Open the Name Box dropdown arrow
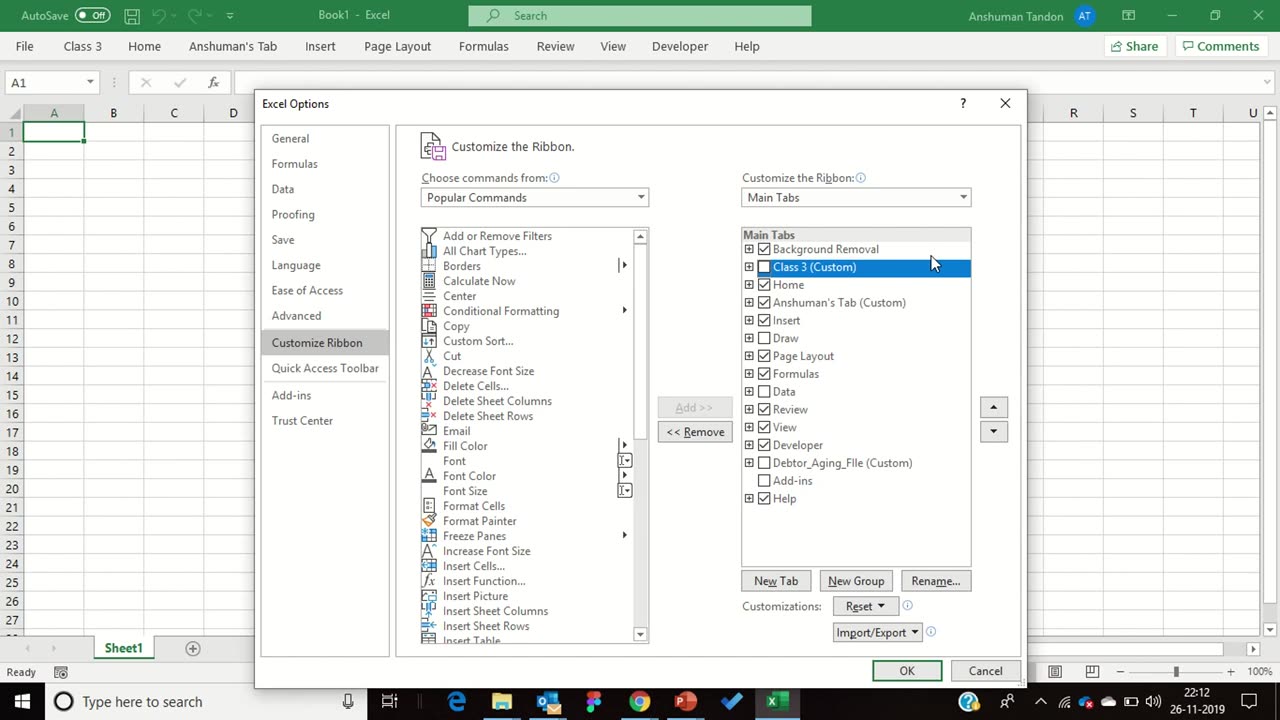The height and width of the screenshot is (720, 1280). point(90,83)
